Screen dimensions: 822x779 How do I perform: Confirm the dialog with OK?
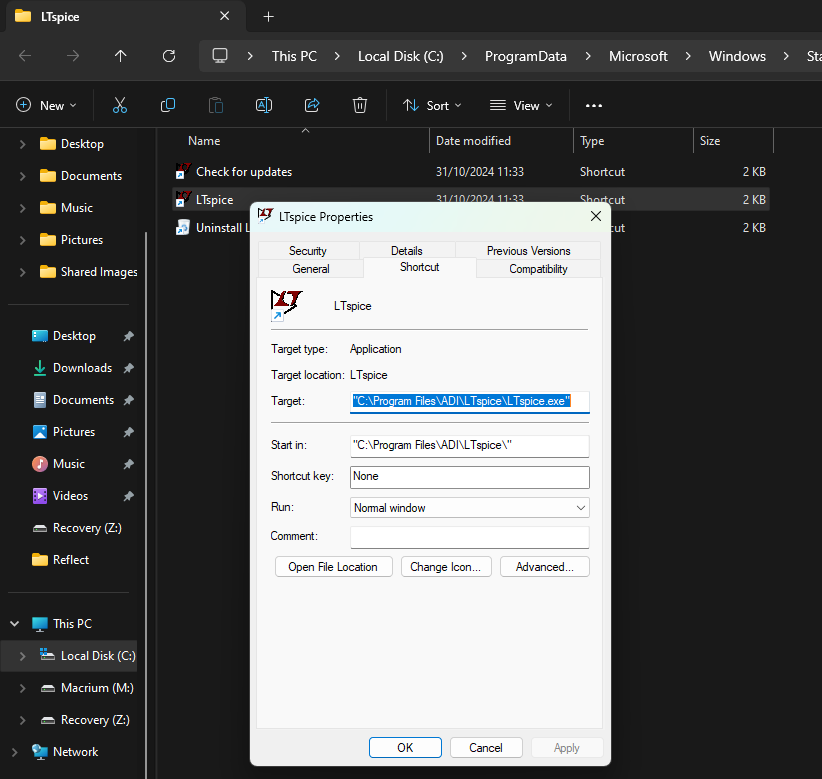click(x=405, y=748)
